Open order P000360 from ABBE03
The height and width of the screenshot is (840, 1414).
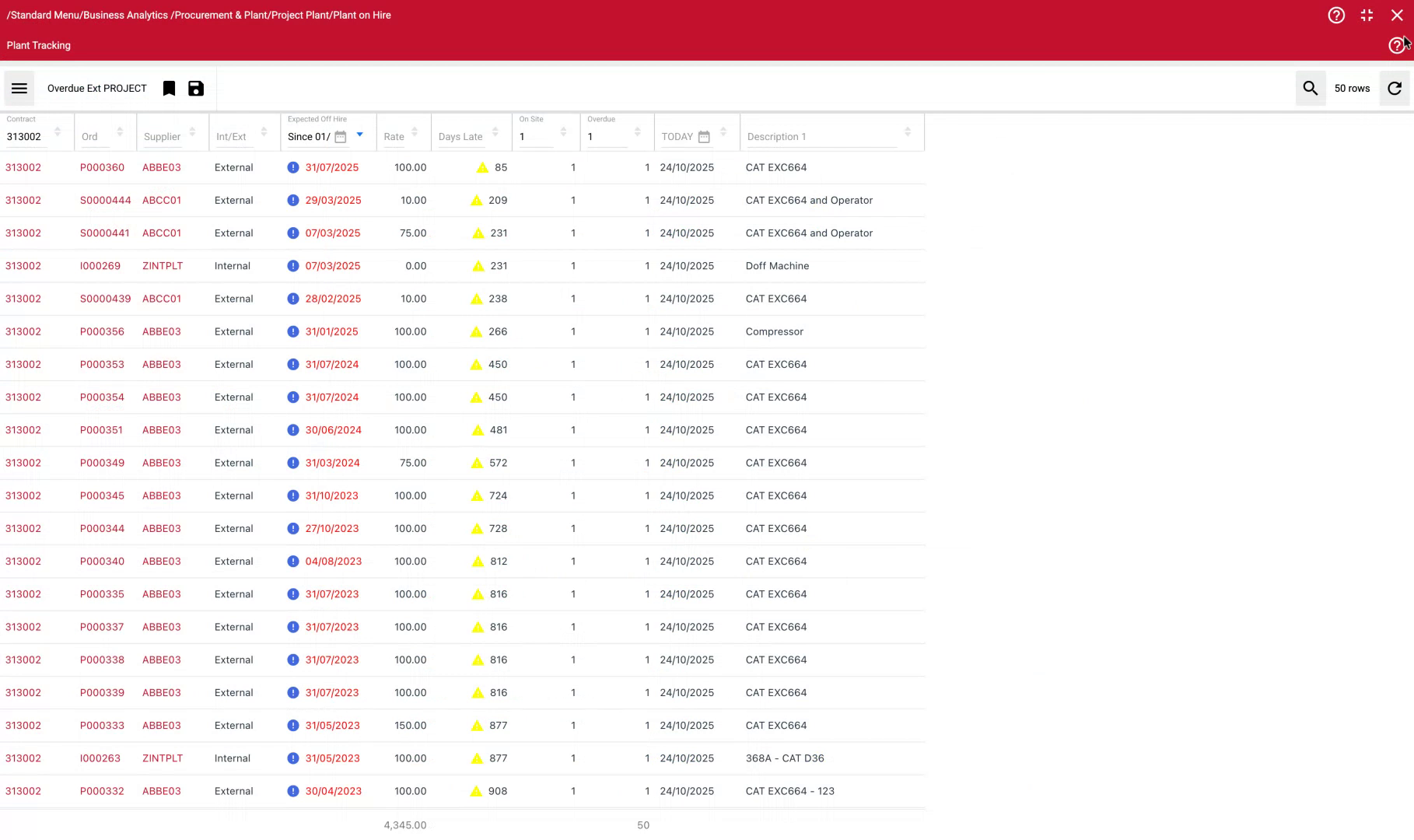click(x=102, y=167)
